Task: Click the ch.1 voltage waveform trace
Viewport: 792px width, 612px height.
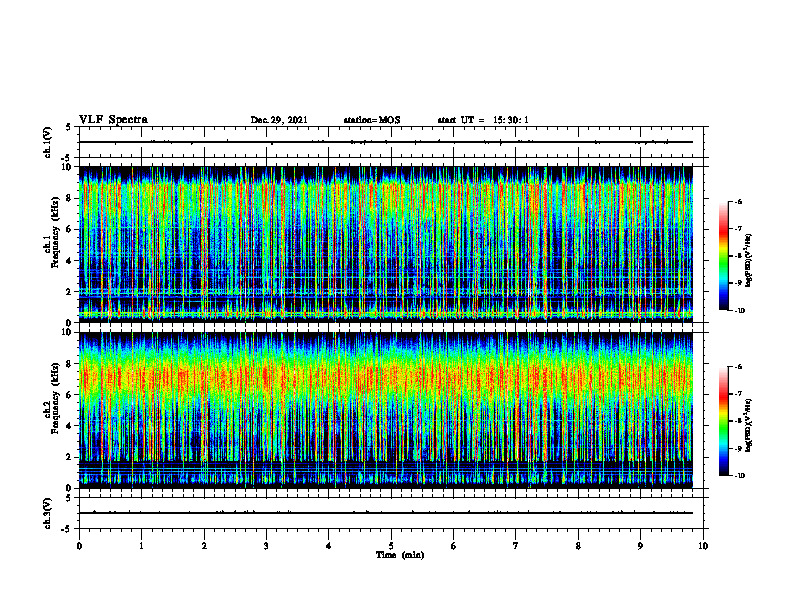Action: pyautogui.click(x=386, y=142)
